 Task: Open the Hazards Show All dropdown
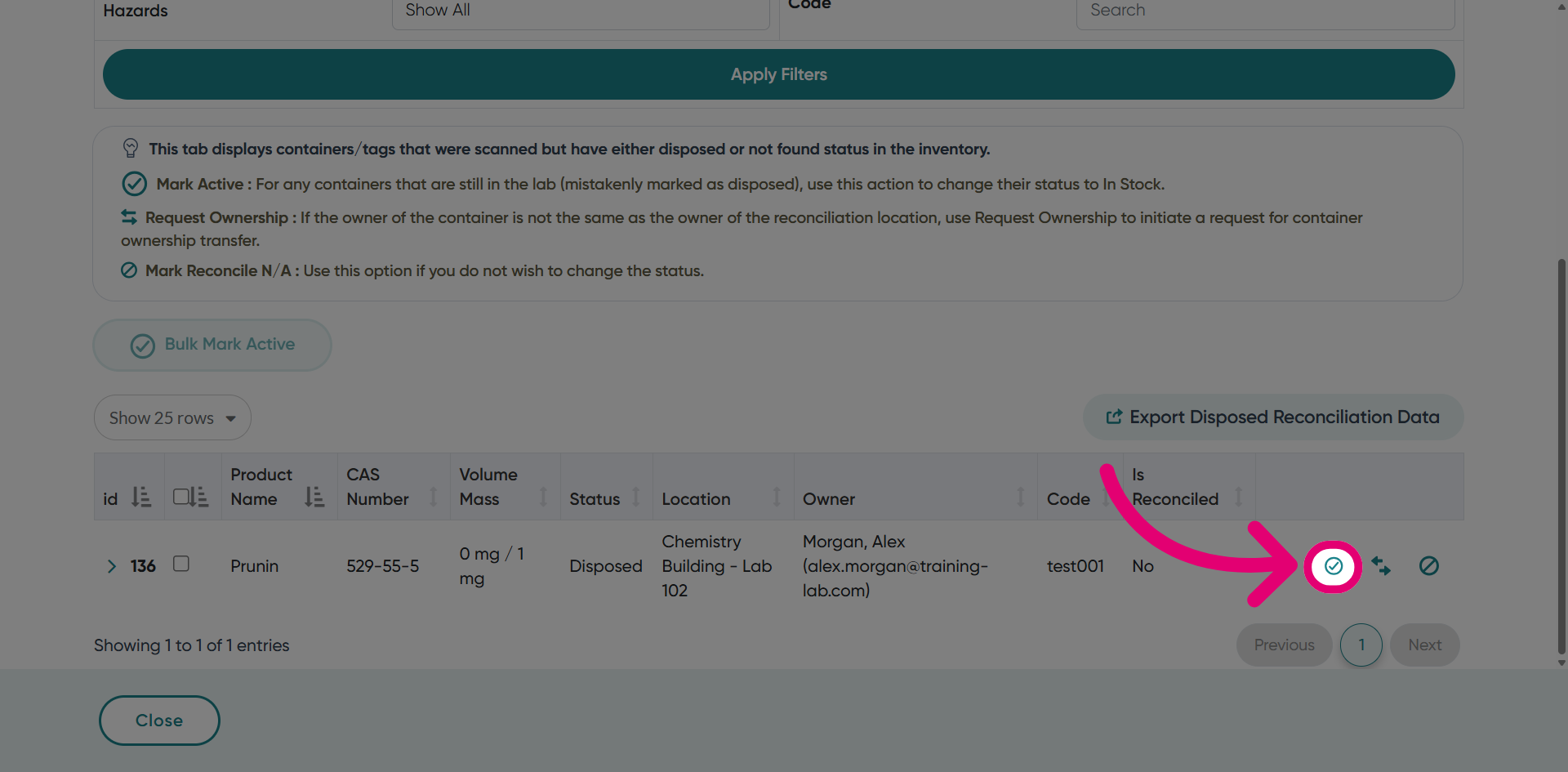point(581,11)
